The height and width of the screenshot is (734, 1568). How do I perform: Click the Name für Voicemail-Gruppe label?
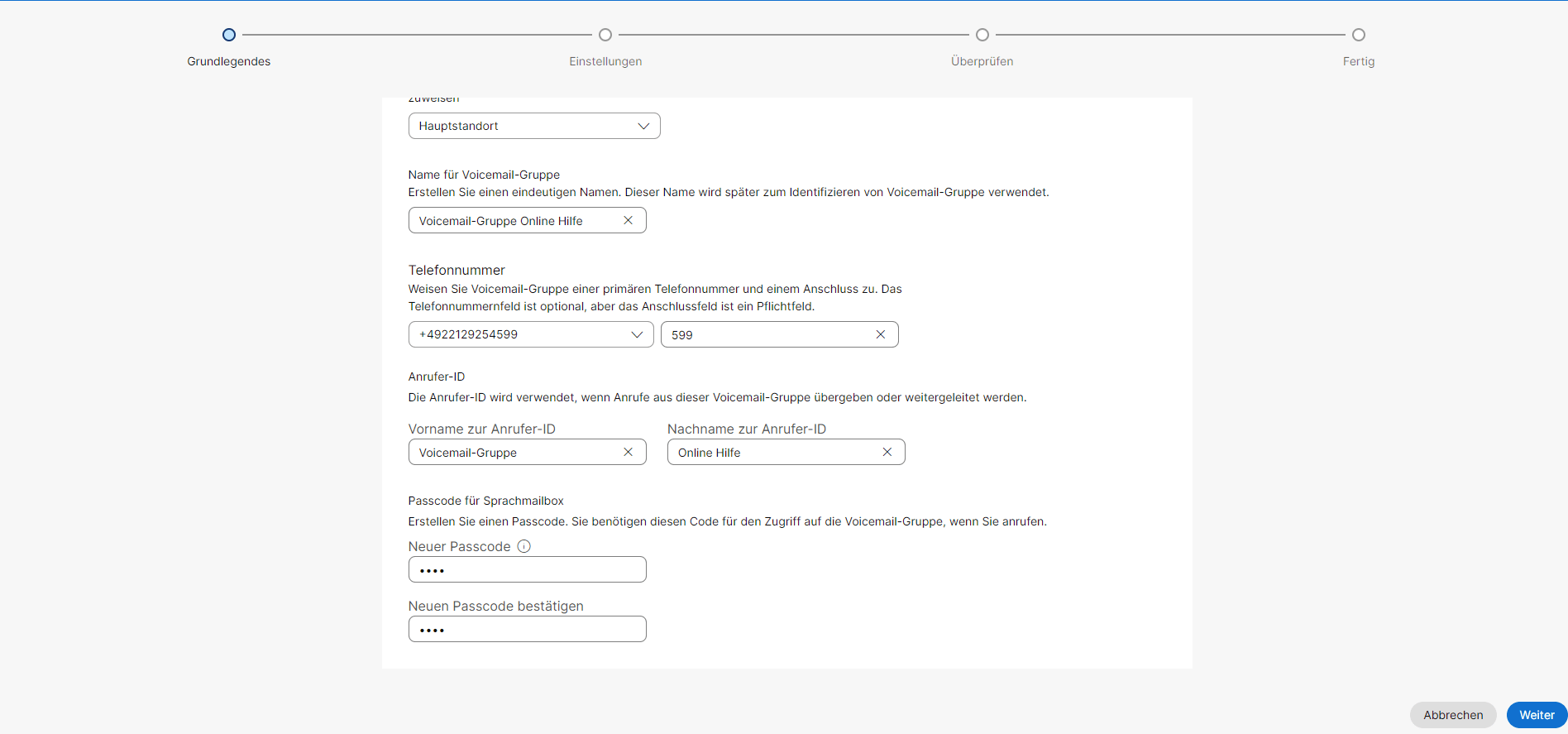pyautogui.click(x=484, y=175)
